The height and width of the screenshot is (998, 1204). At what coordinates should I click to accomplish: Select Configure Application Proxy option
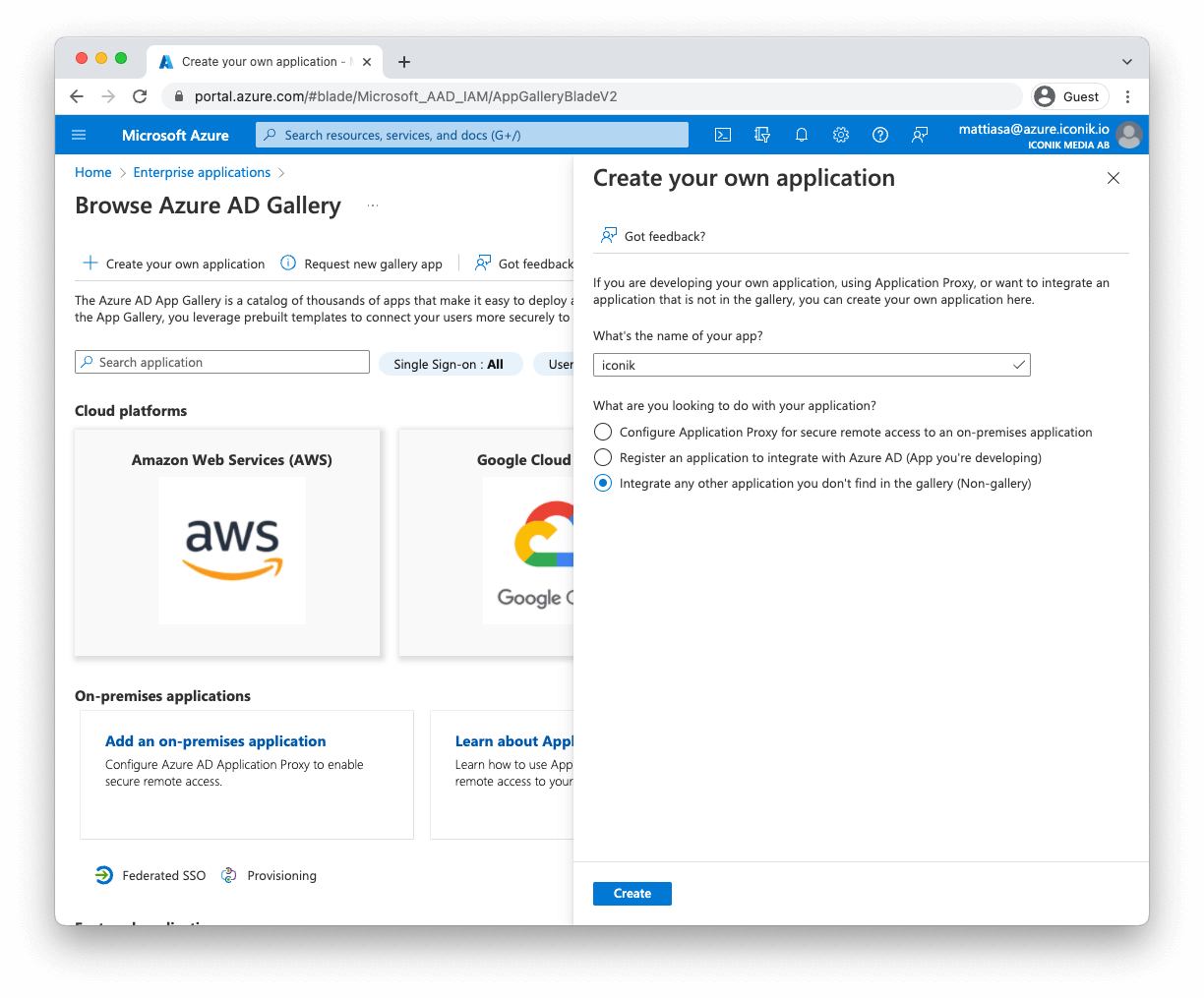[602, 432]
